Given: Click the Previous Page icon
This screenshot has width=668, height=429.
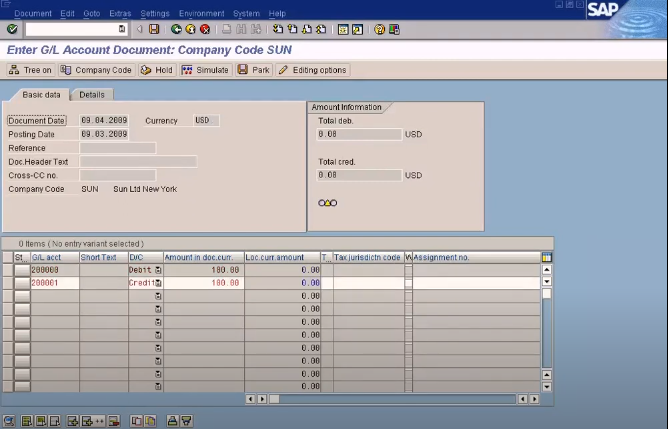Looking at the screenshot, I should tap(292, 29).
